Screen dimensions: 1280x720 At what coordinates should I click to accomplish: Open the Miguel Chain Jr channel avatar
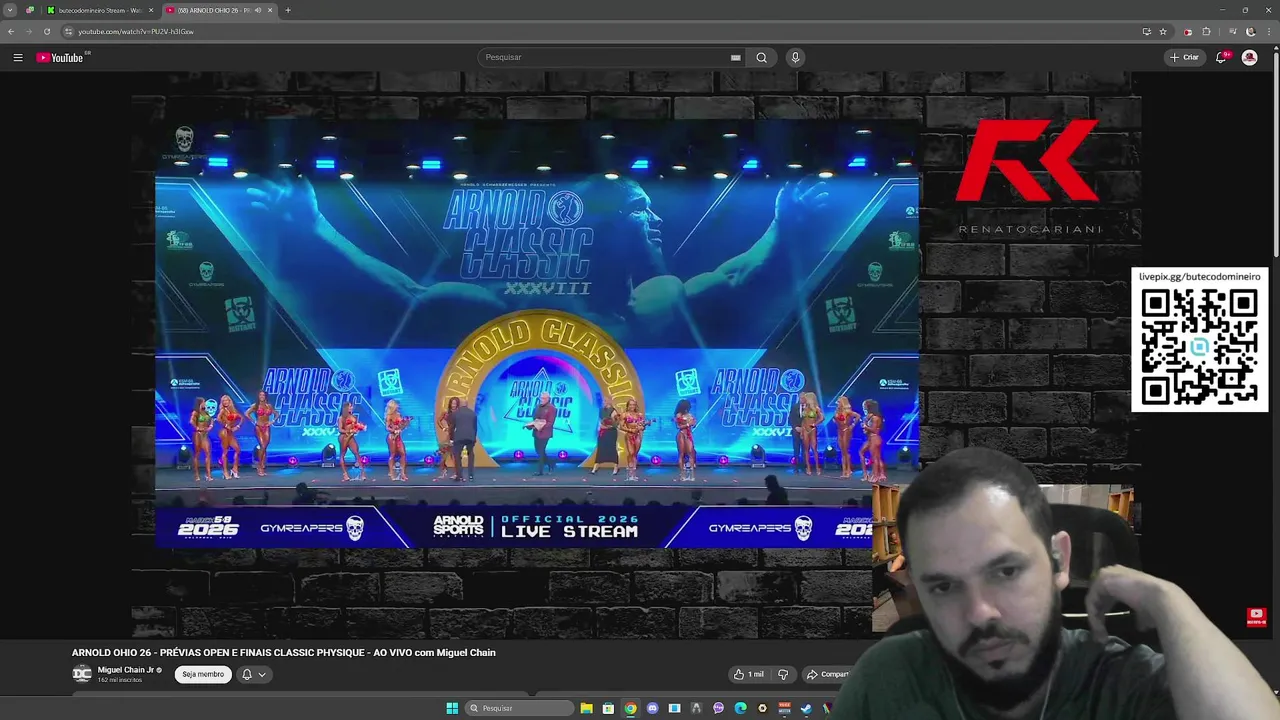82,674
